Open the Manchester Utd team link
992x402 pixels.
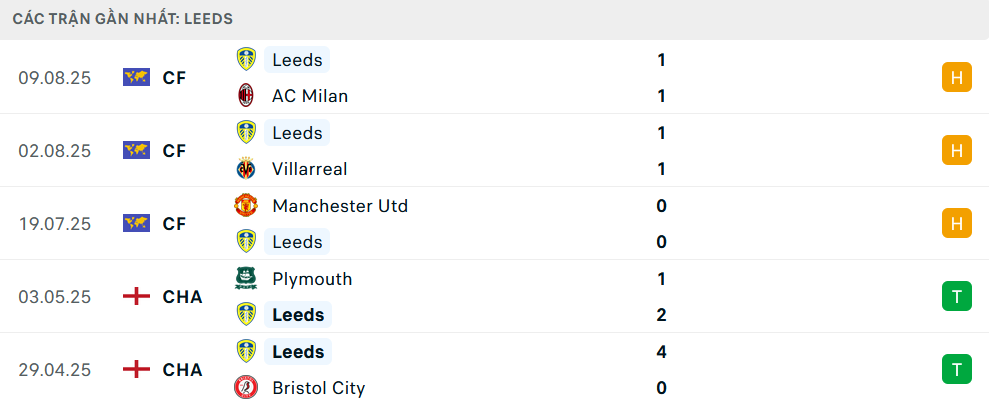coord(339,206)
